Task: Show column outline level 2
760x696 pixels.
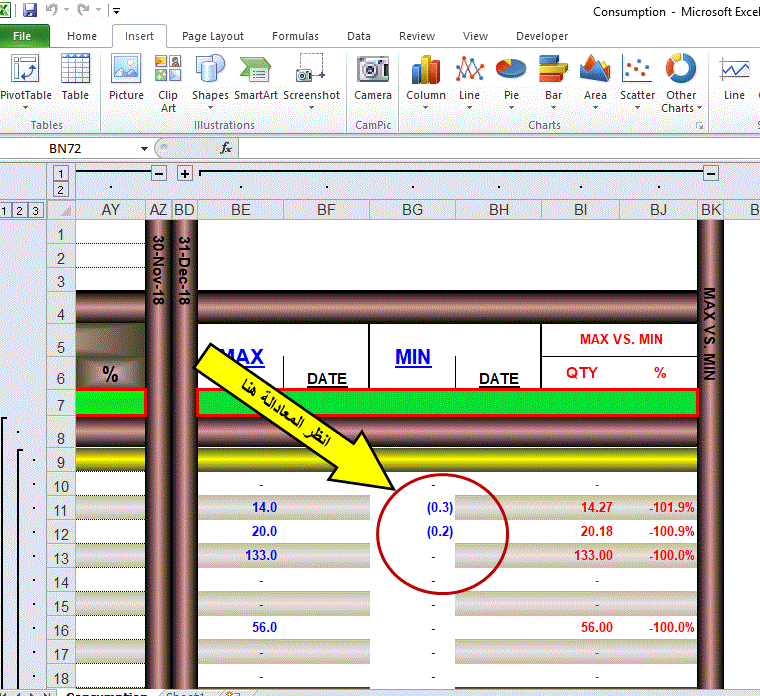Action: [61, 190]
